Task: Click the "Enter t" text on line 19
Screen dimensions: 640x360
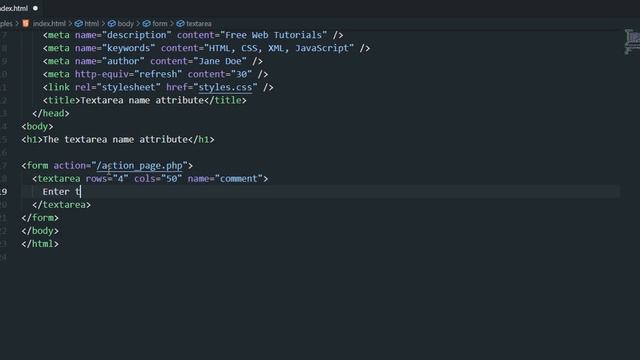Action: [62, 192]
